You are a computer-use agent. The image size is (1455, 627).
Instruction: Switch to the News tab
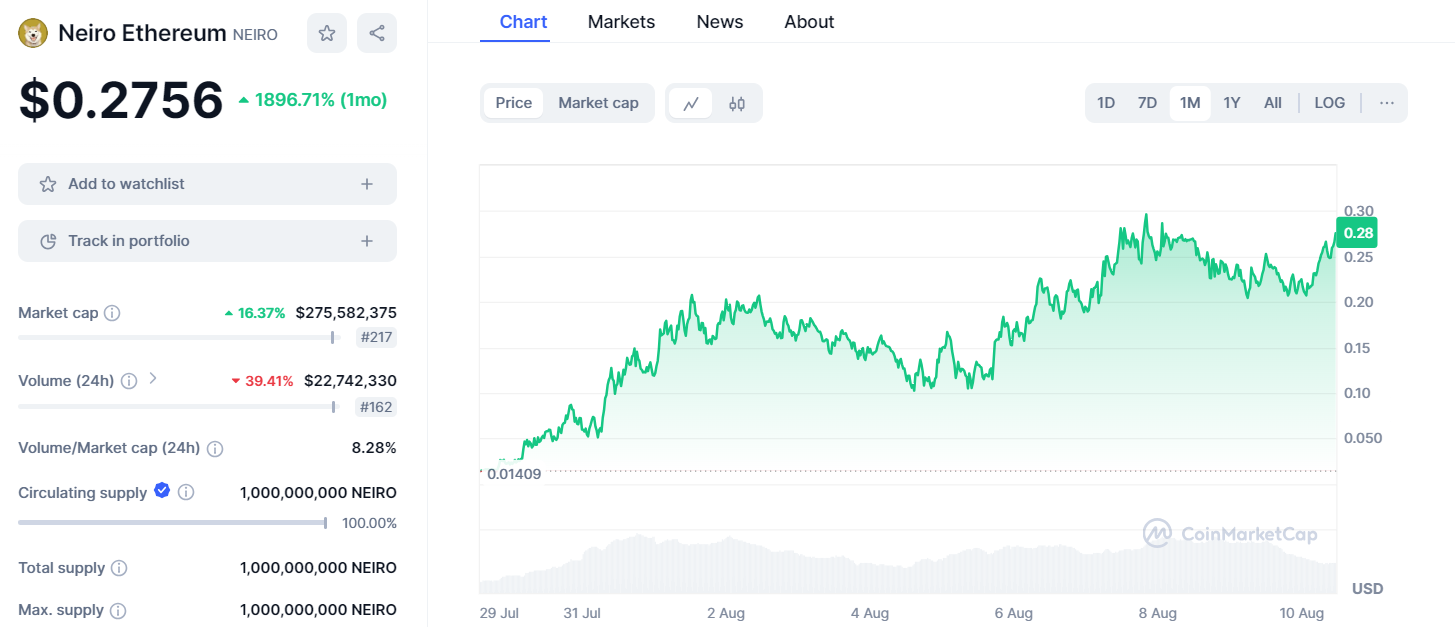720,22
